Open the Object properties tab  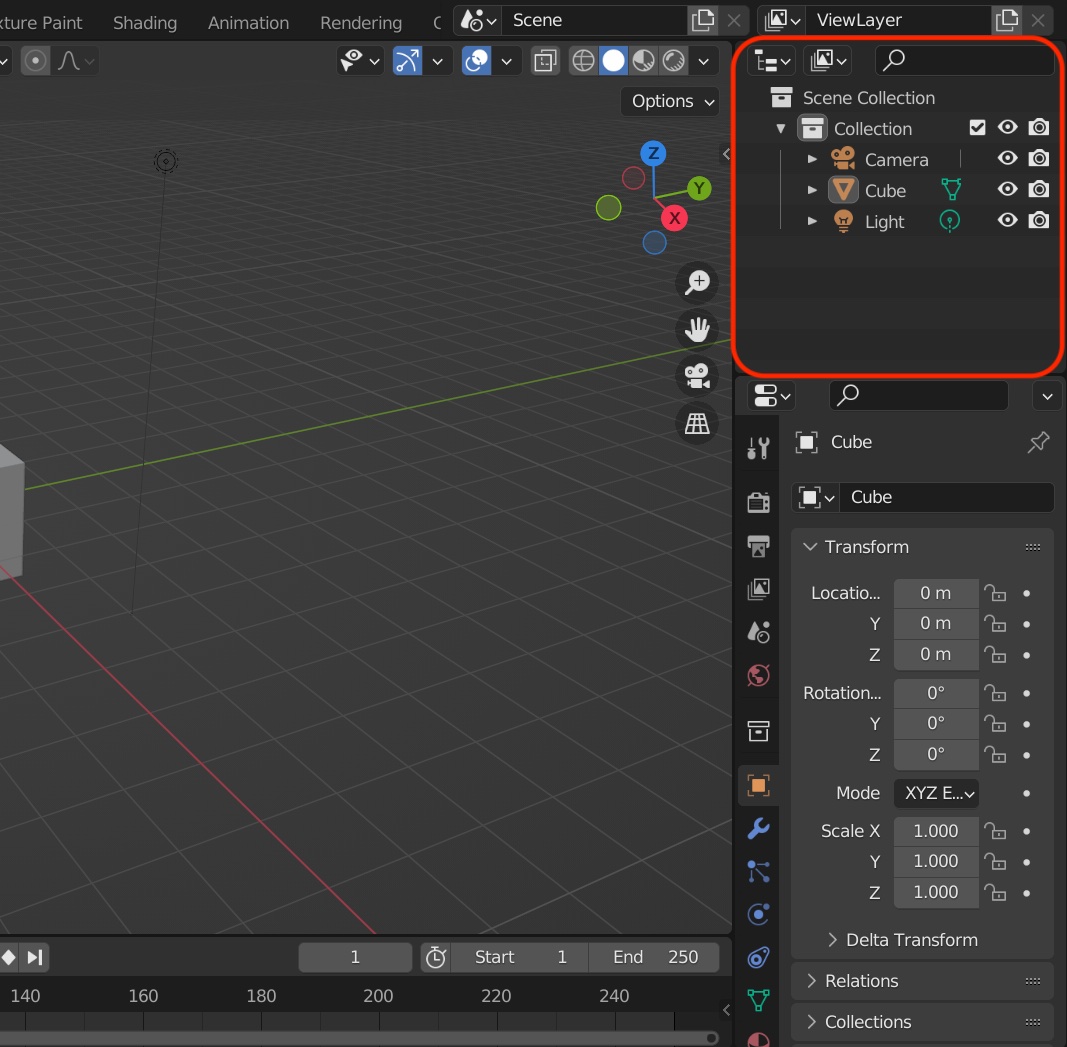coord(758,786)
